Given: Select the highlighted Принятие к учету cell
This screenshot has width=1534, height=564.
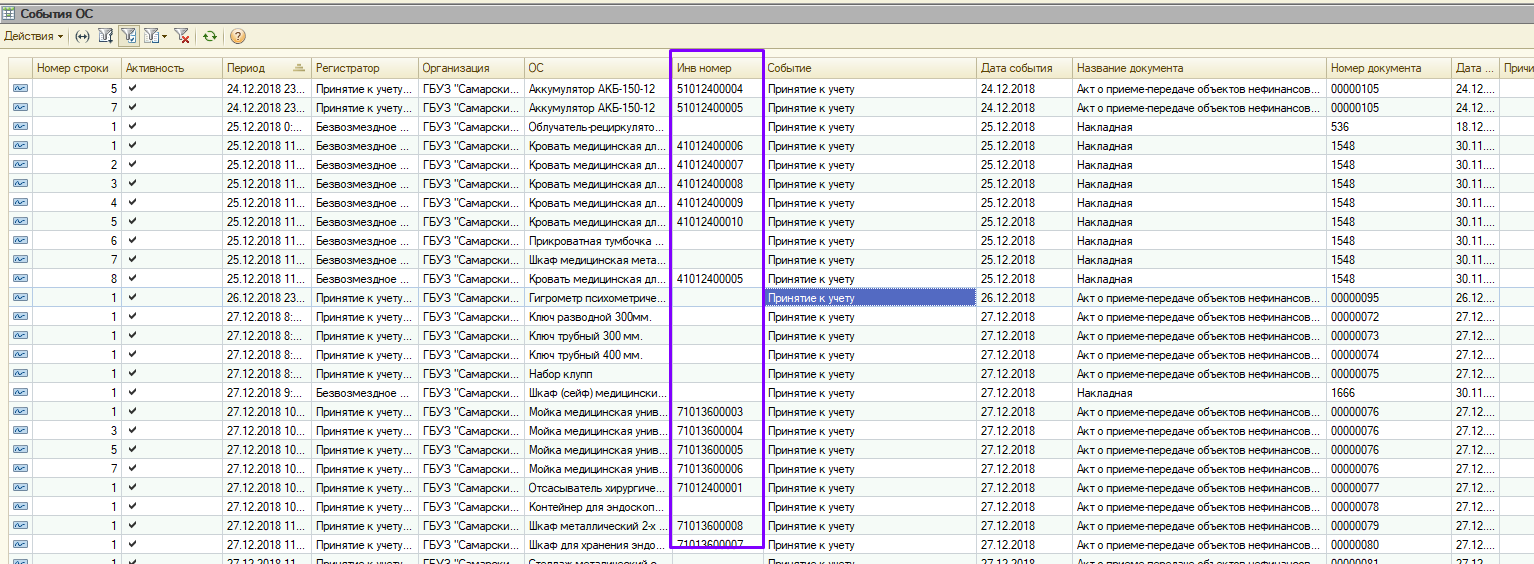Looking at the screenshot, I should pyautogui.click(x=869, y=298).
